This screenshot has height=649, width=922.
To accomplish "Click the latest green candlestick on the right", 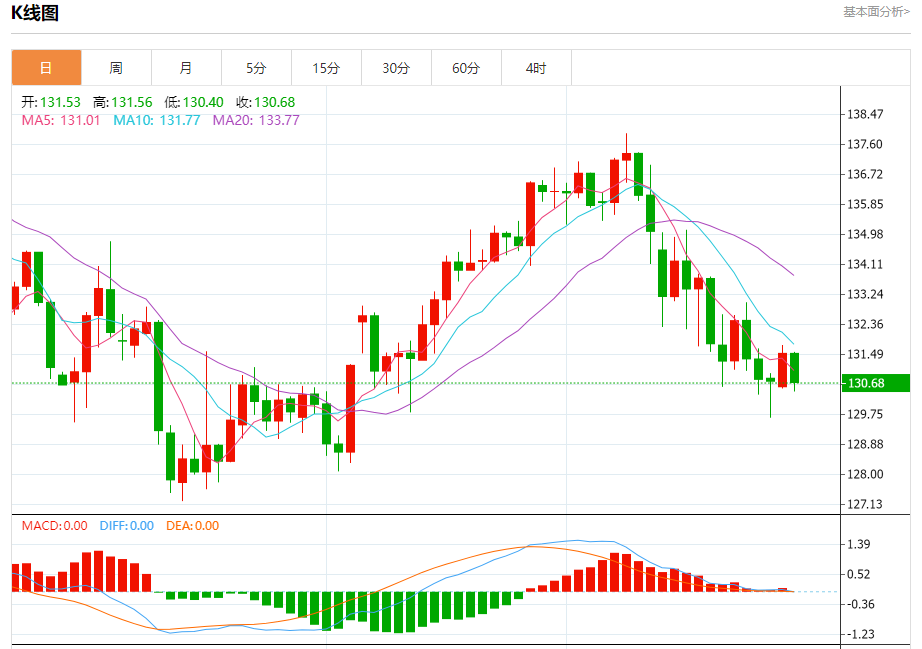I will (x=794, y=368).
